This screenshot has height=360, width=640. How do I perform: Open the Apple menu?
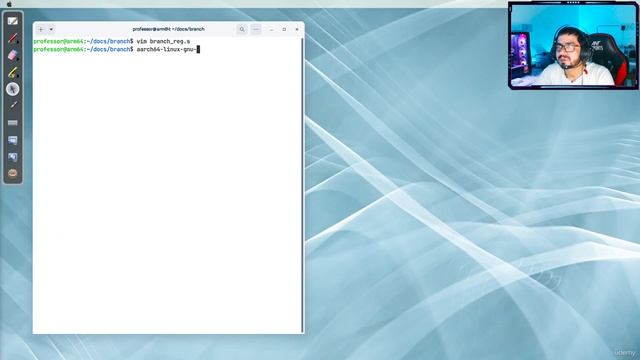coord(9,4)
